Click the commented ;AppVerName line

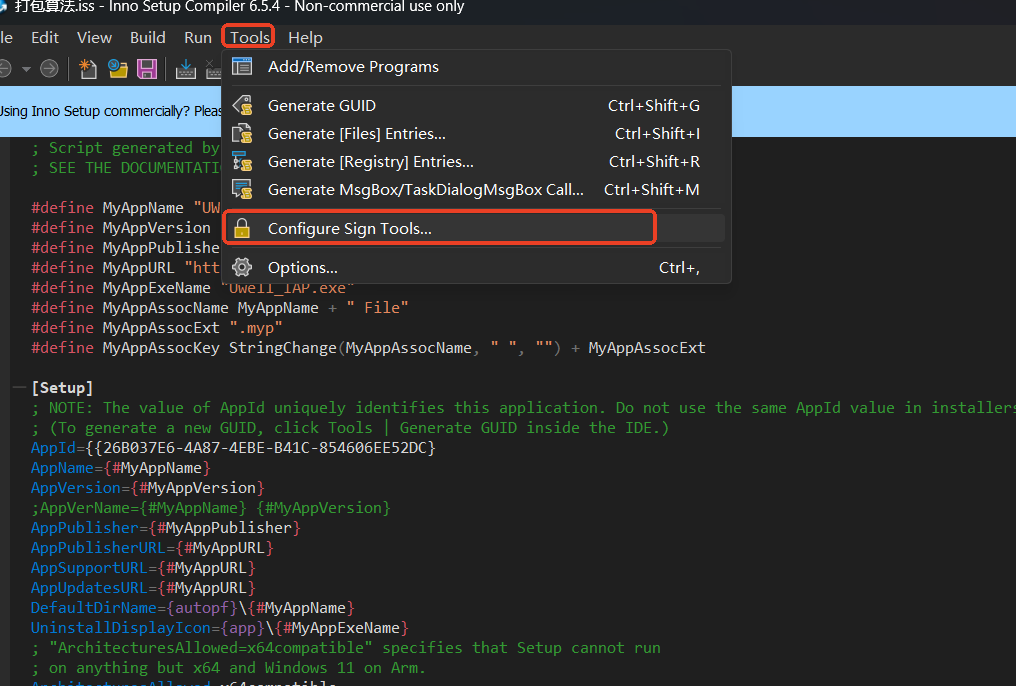tap(211, 508)
